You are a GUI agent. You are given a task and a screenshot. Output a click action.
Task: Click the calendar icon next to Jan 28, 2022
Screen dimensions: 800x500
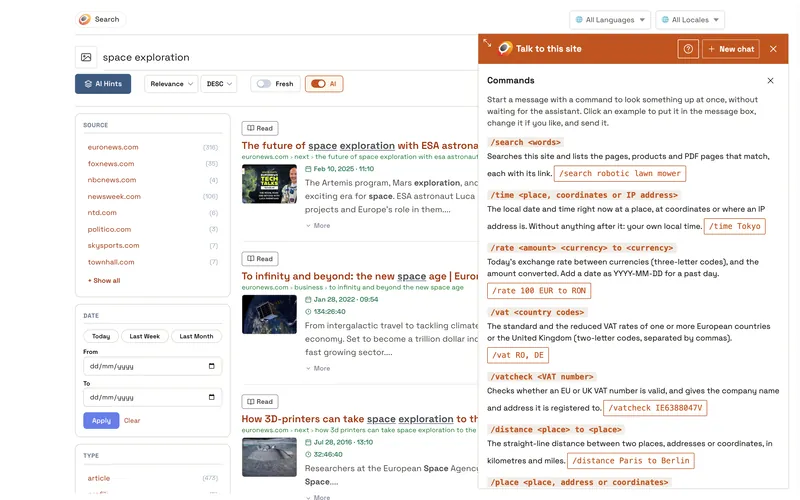[308, 299]
